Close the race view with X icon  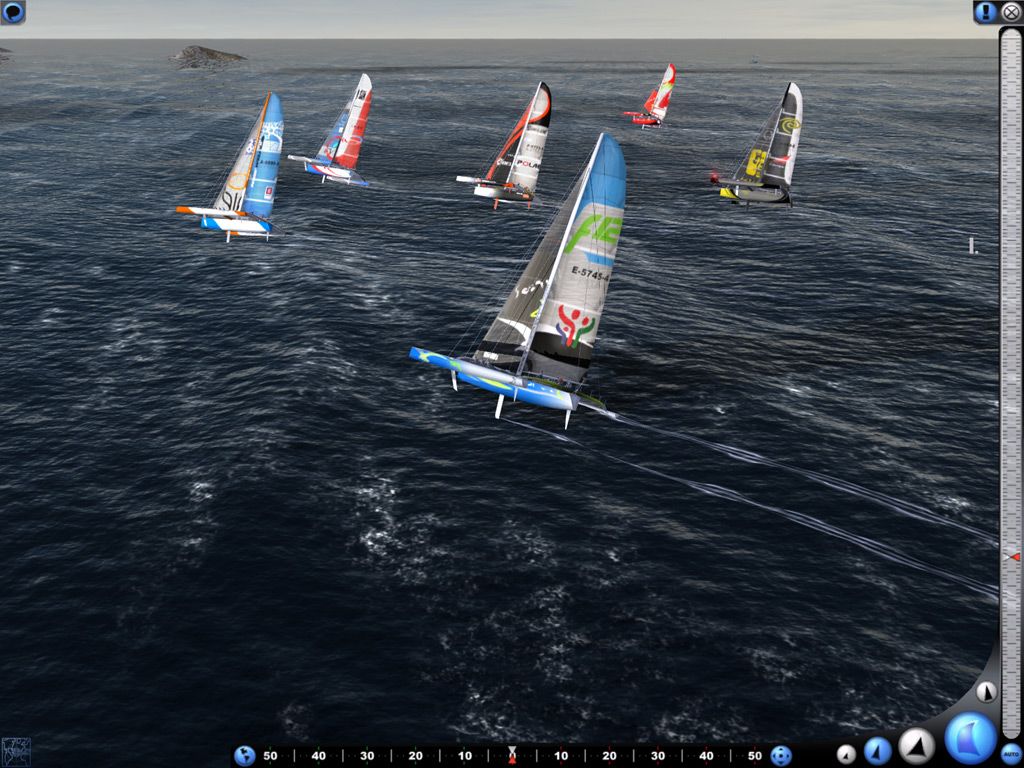(x=1010, y=12)
